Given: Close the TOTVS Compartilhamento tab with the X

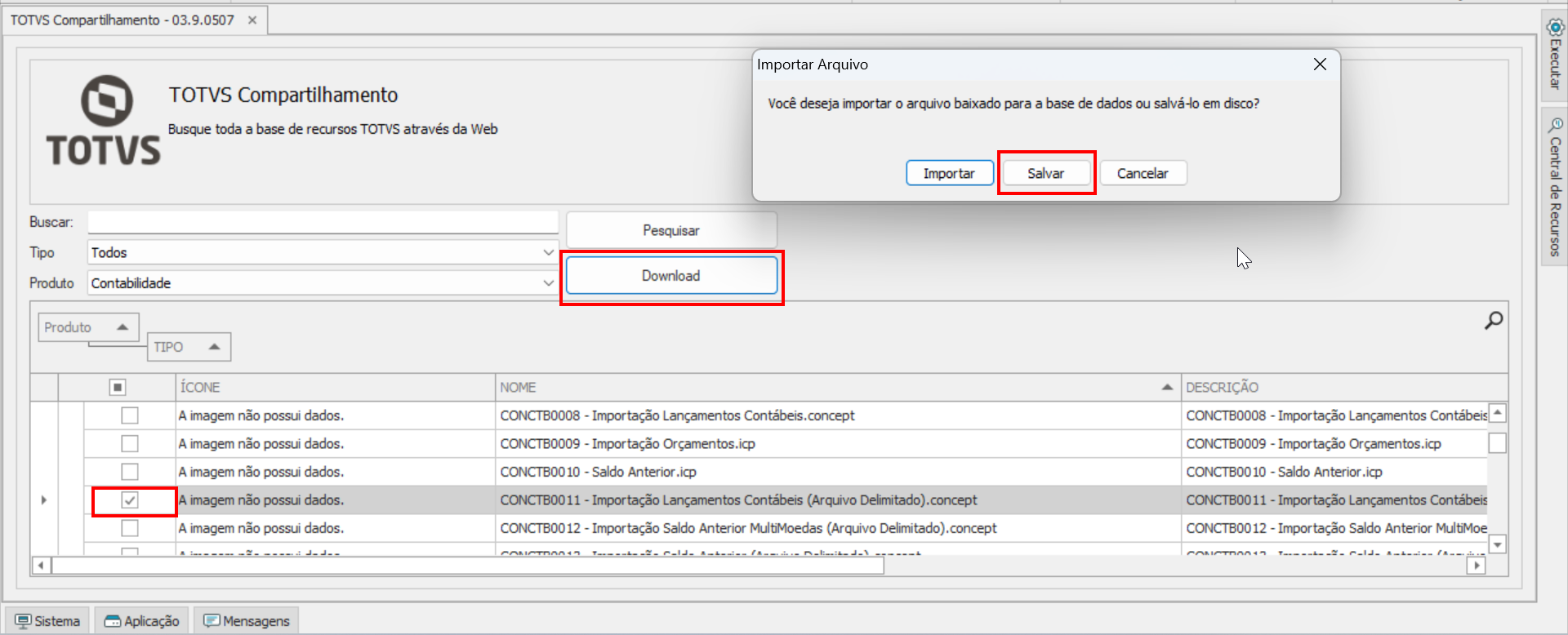Looking at the screenshot, I should tap(252, 20).
